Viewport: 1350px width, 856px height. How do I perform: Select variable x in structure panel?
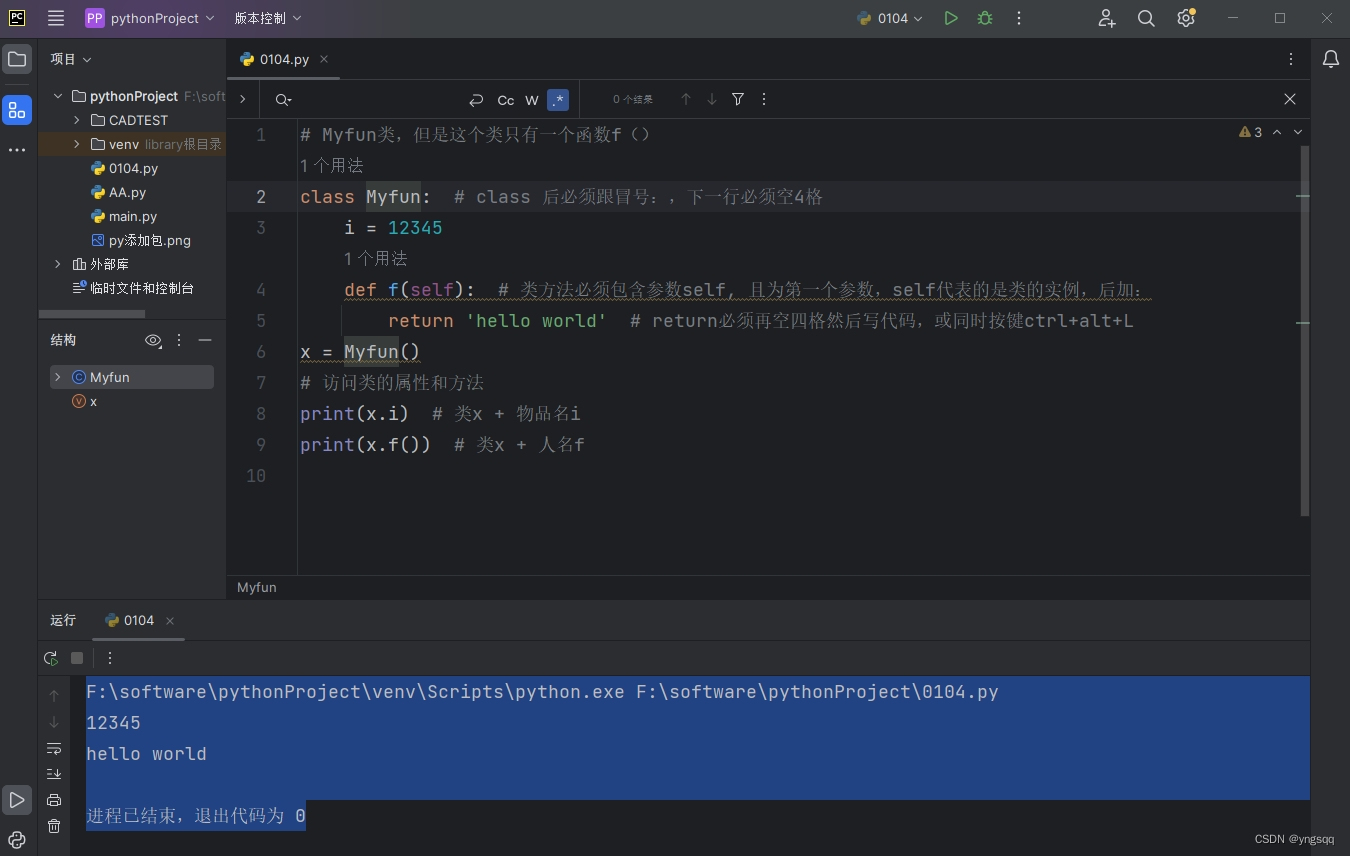point(85,401)
